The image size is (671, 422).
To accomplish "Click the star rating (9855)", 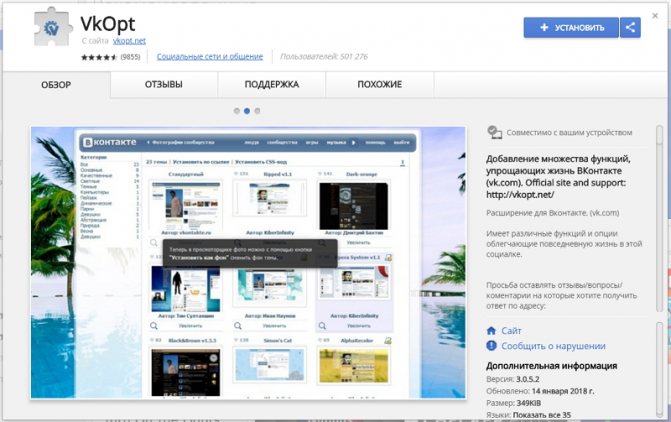I will (110, 57).
